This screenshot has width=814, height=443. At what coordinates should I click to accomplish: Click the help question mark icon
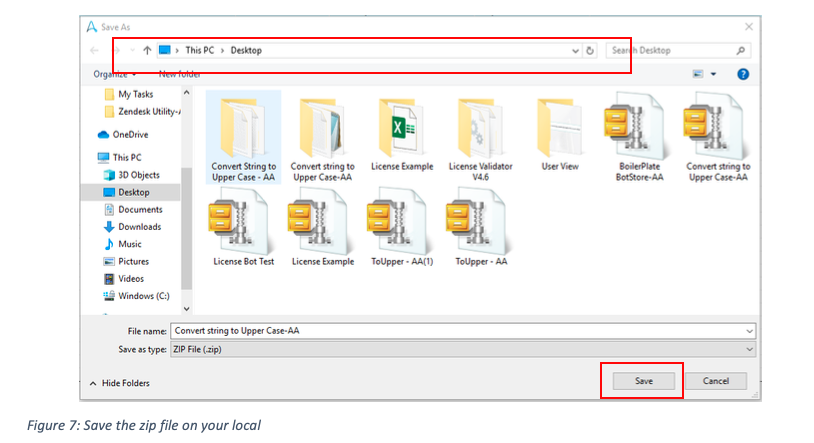click(743, 74)
